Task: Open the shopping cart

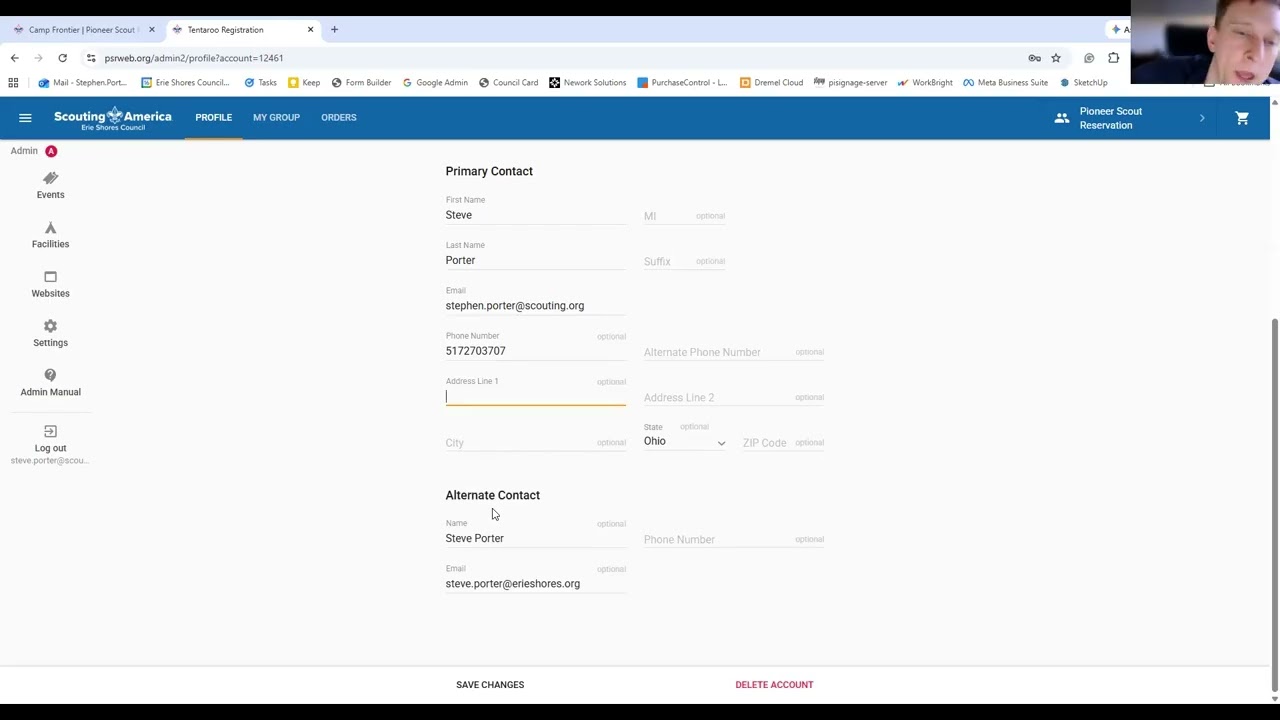Action: 1242,118
